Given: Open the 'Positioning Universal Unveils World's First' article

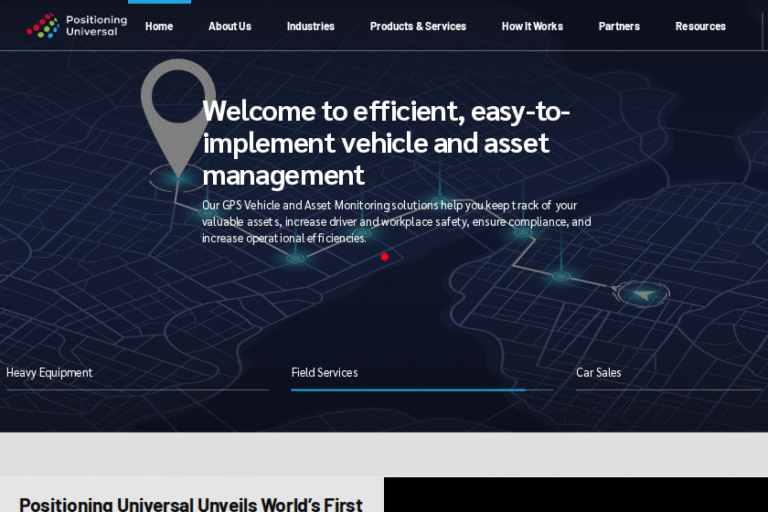Looking at the screenshot, I should point(191,504).
